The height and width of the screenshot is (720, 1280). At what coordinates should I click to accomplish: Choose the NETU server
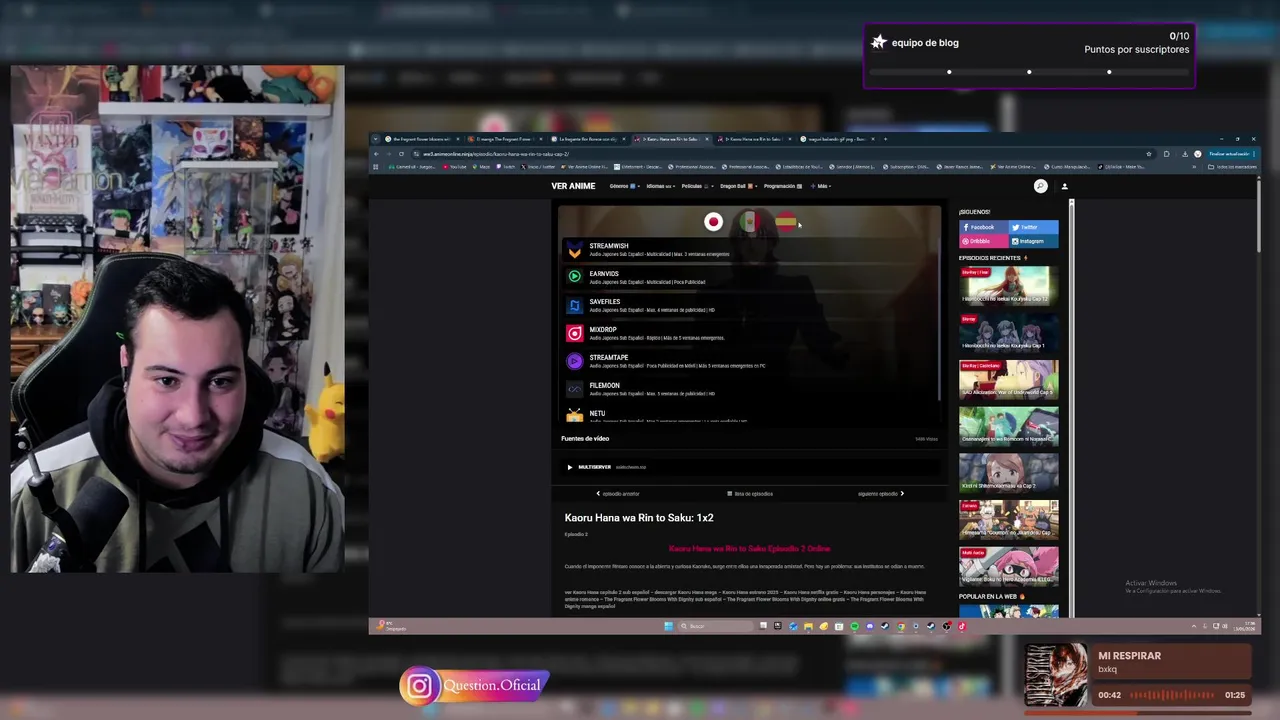pyautogui.click(x=749, y=414)
